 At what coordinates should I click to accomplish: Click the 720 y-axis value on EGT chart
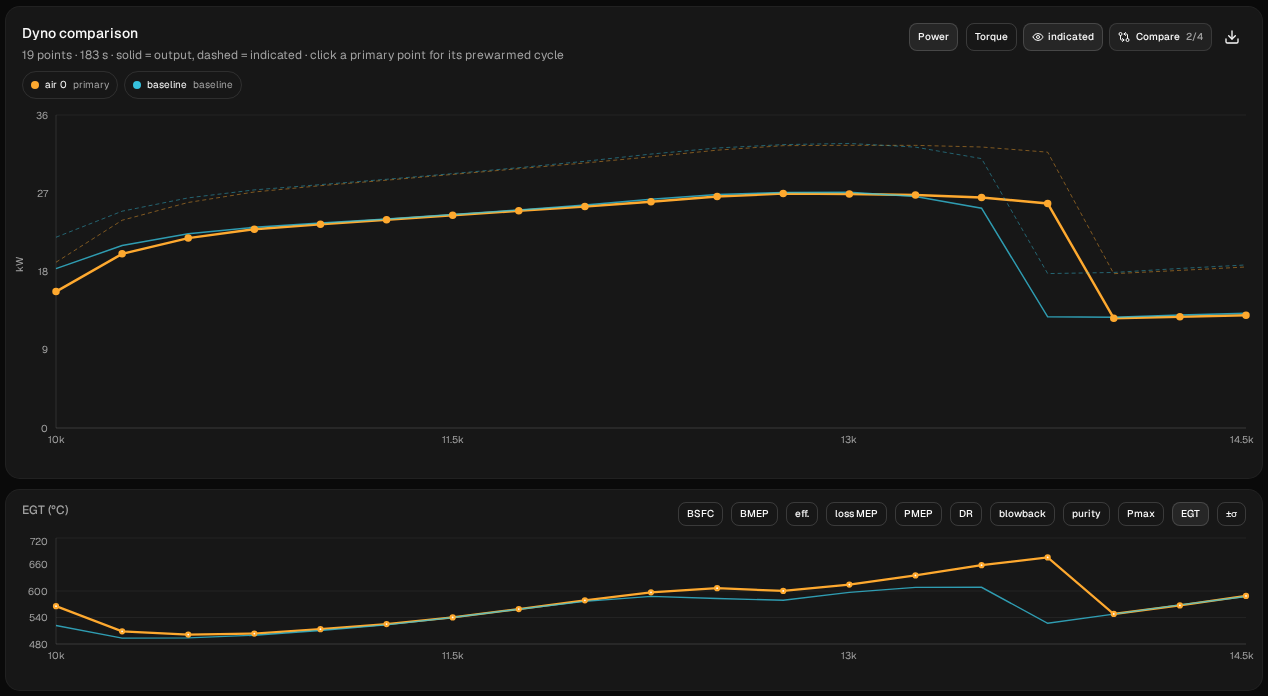(39, 541)
